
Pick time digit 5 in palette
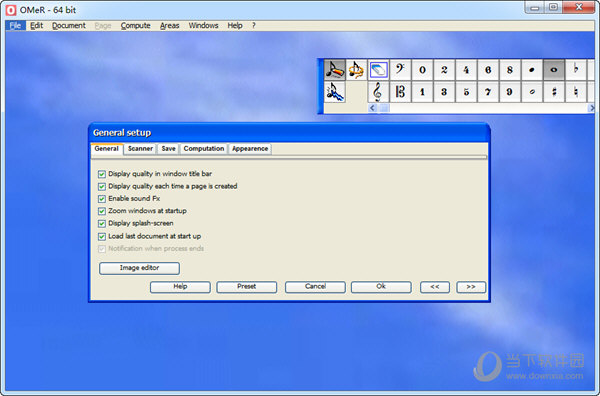pos(466,92)
